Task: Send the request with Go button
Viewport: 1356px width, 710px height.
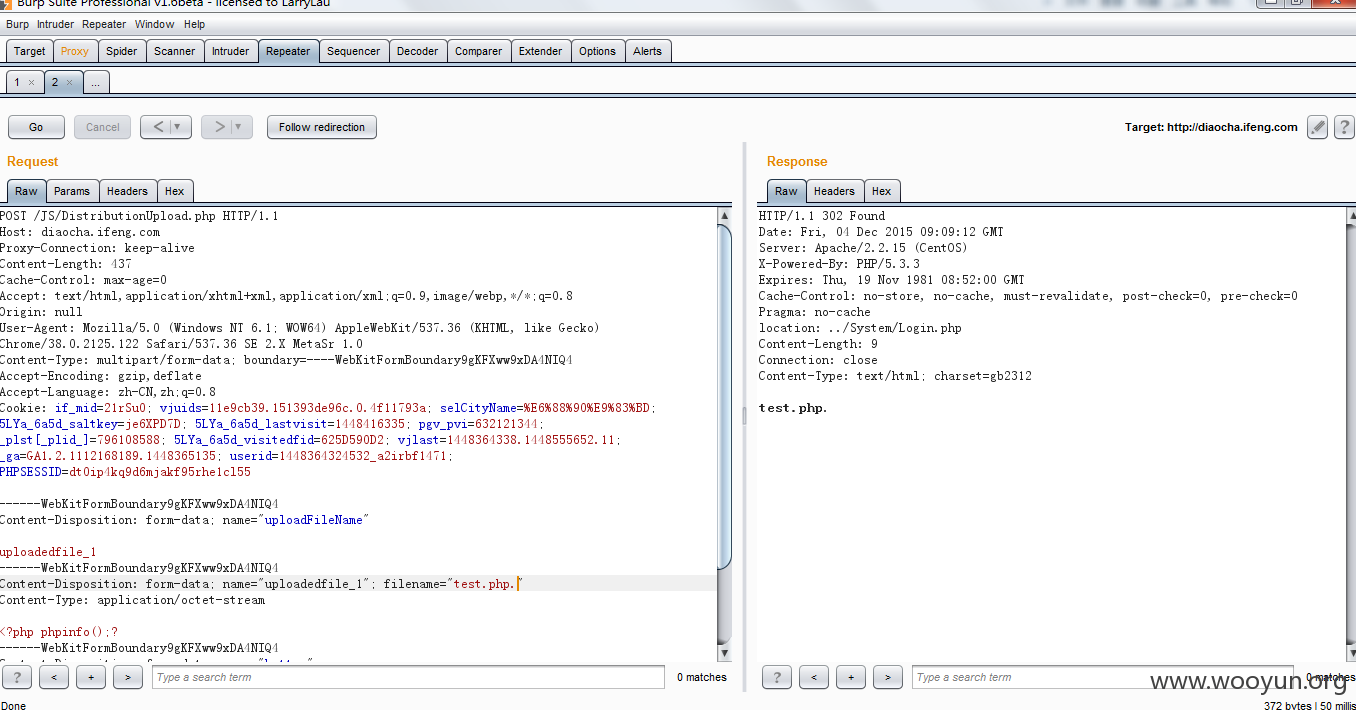Action: click(x=36, y=127)
